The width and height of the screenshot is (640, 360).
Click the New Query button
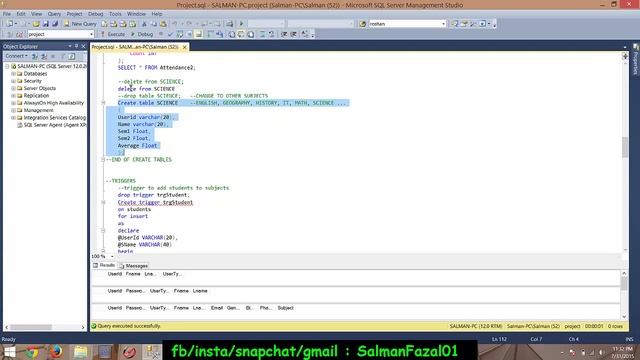[x=80, y=24]
